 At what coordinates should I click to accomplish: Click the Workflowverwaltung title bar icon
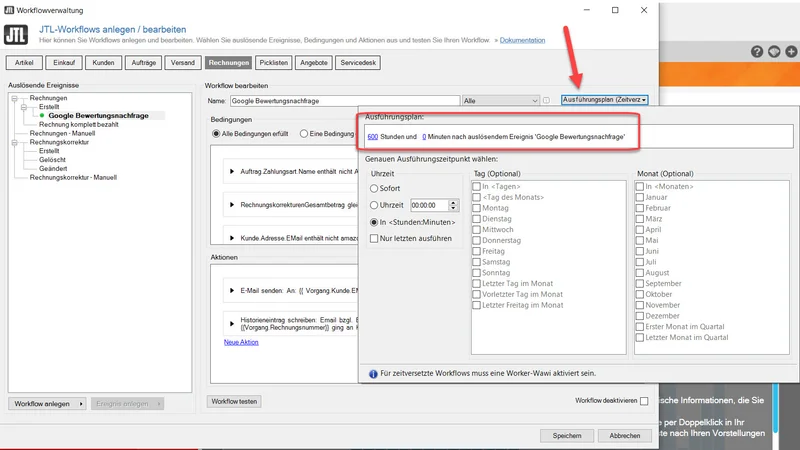point(9,10)
